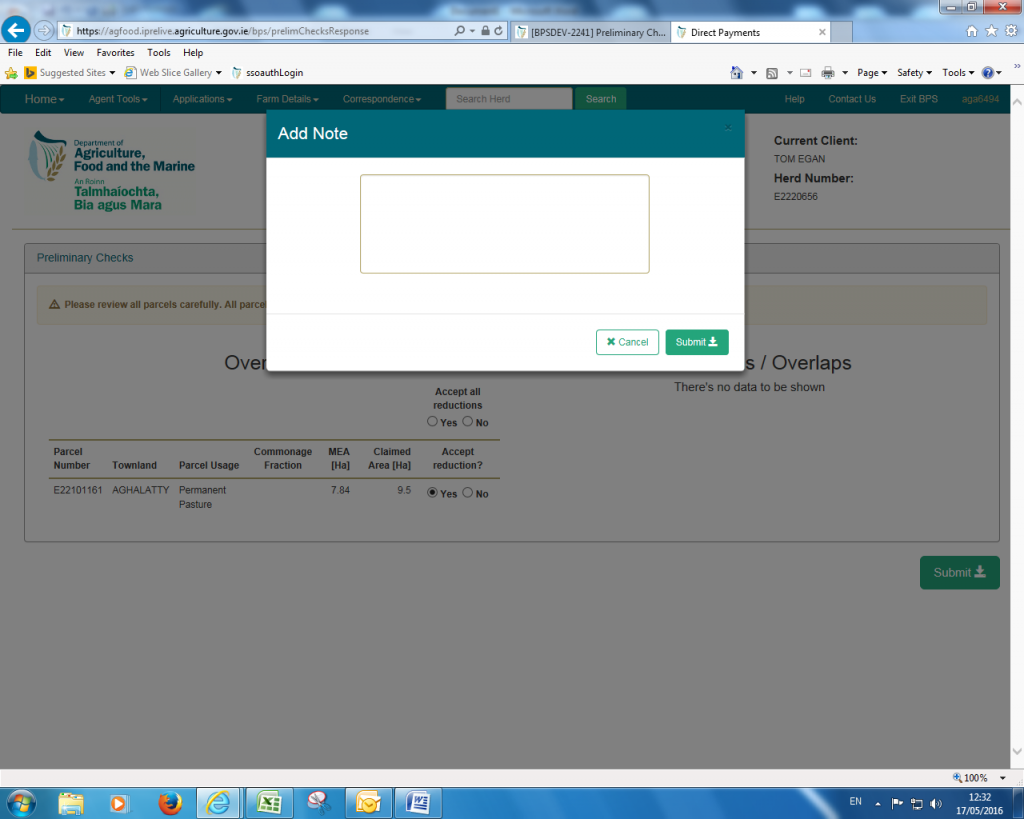Open the Favorites menu in menu bar
This screenshot has height=819, width=1024.
[x=115, y=52]
